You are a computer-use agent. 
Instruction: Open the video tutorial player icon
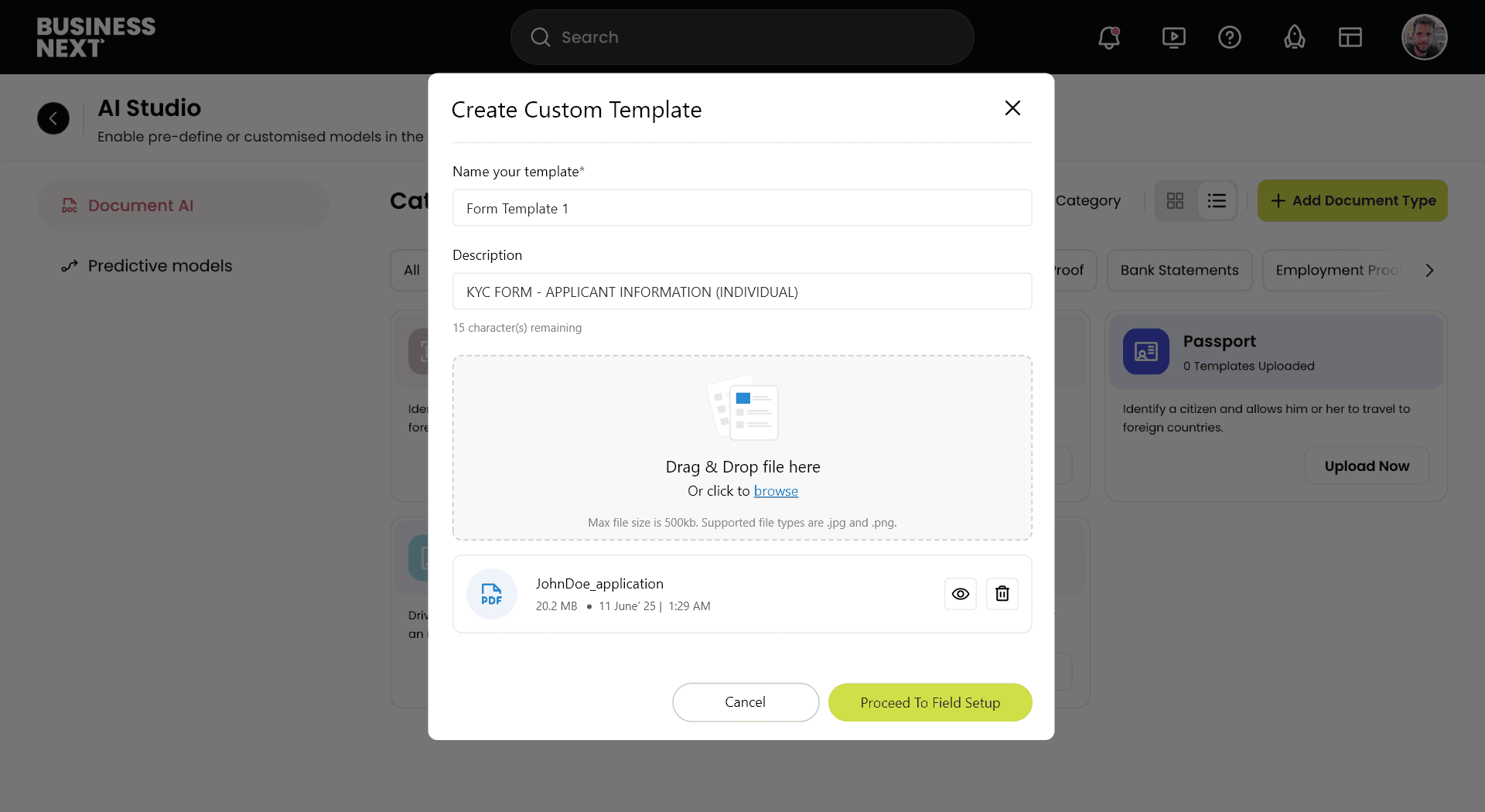click(1173, 37)
